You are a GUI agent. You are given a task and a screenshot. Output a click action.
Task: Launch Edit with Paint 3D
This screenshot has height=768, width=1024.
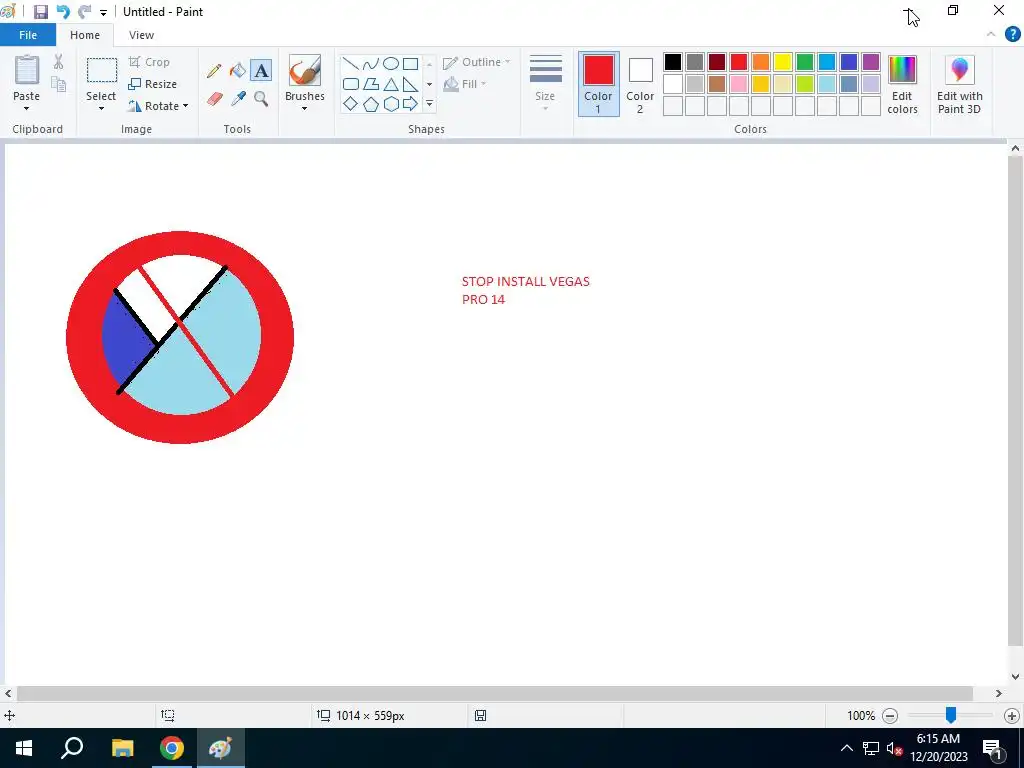point(959,85)
